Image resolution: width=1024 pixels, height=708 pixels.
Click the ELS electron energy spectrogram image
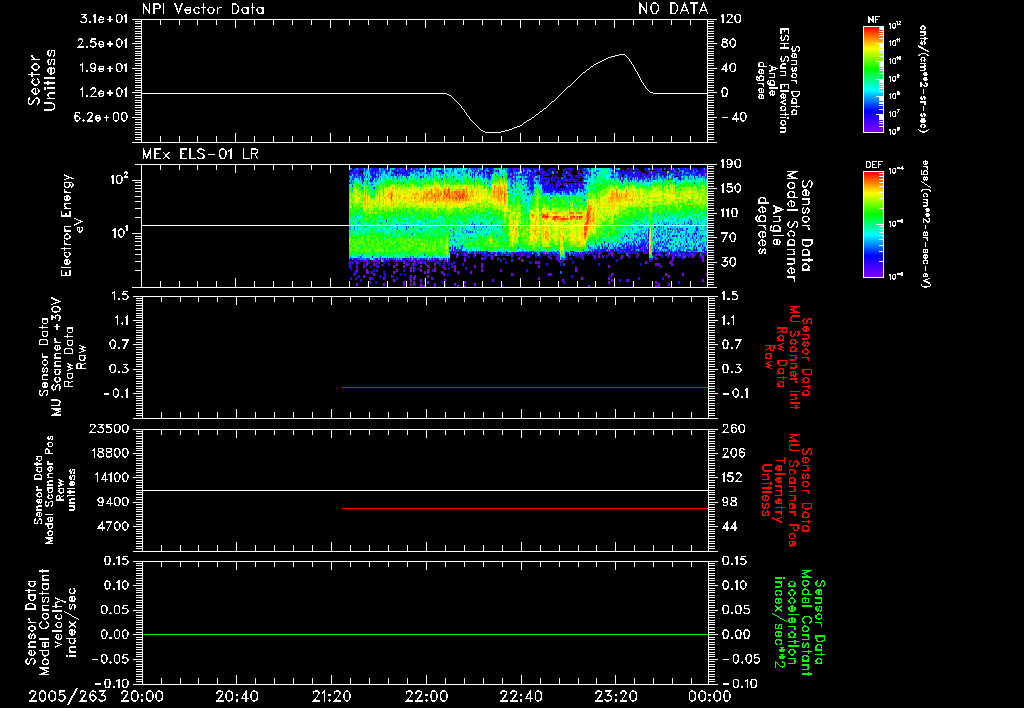click(x=528, y=227)
